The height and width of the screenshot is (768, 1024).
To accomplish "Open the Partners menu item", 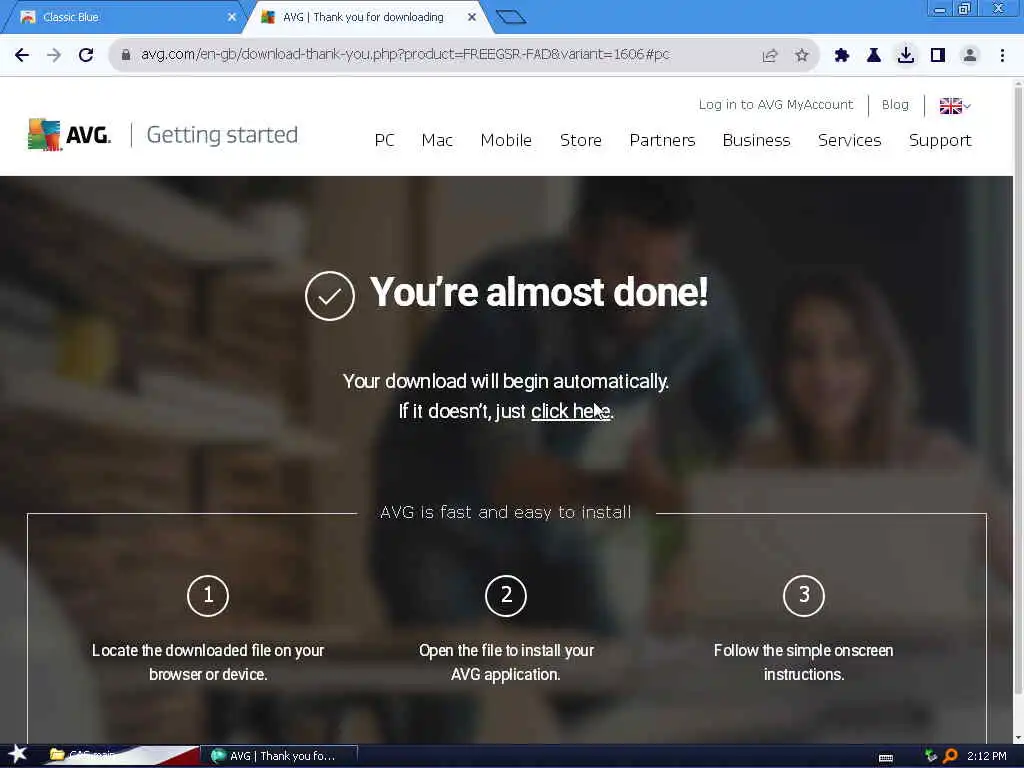I will point(662,140).
